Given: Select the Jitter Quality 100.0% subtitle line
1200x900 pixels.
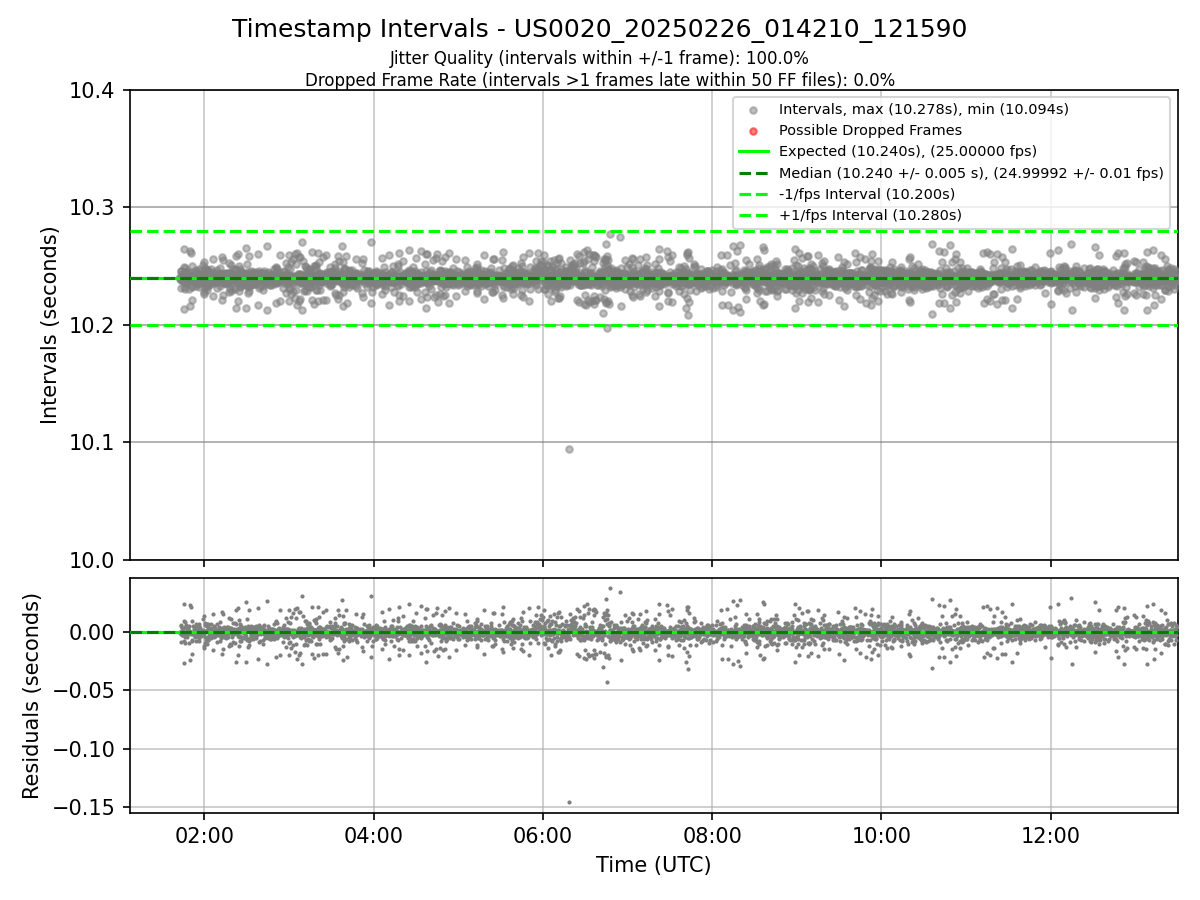Looking at the screenshot, I should (x=599, y=58).
